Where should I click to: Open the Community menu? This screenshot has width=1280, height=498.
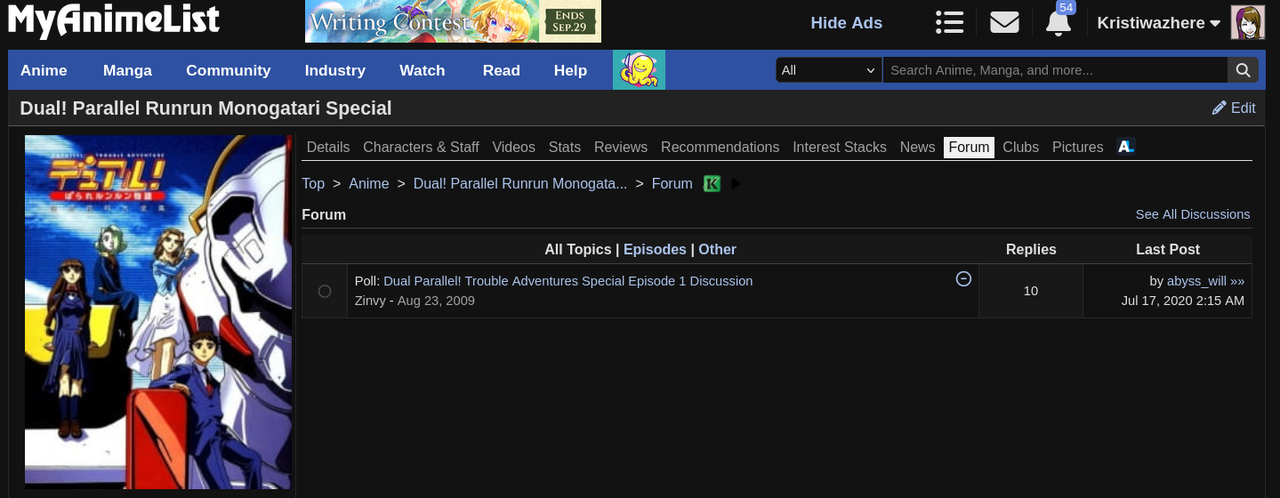[228, 70]
